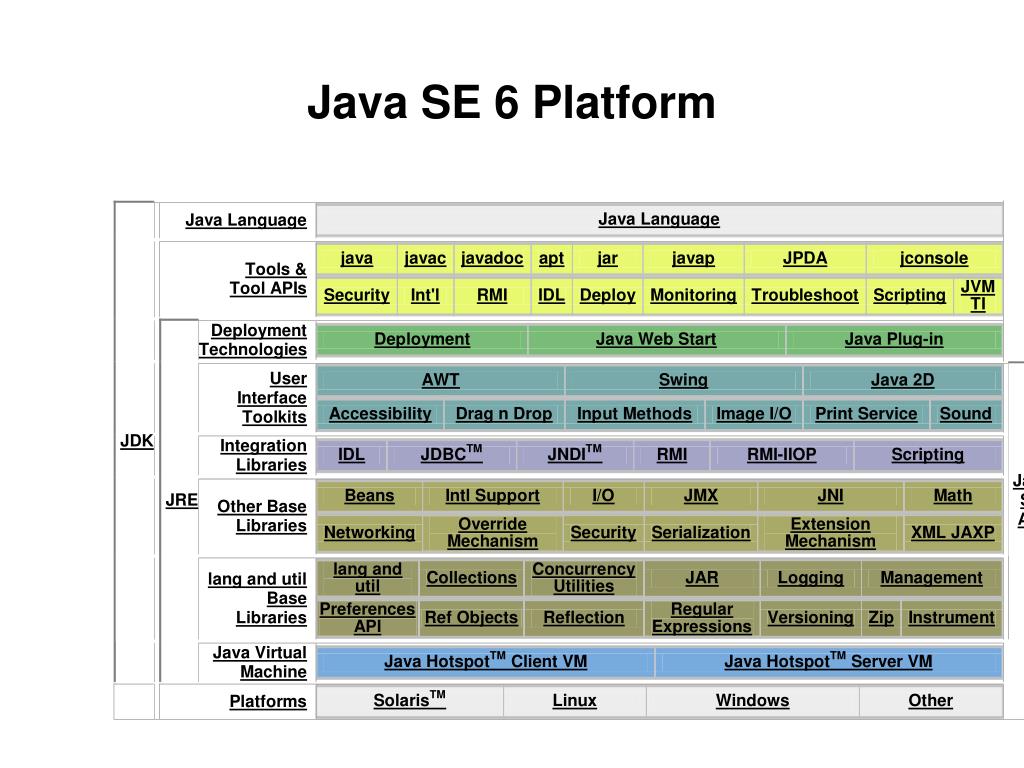Open the Java Hotspot Server VM link

pyautogui.click(x=829, y=661)
